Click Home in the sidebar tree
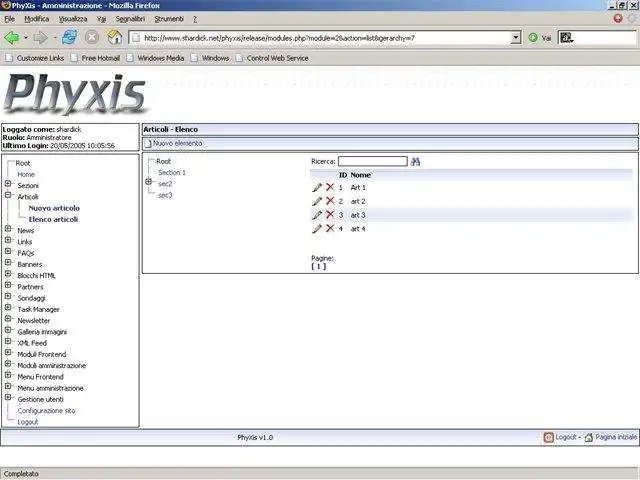Image resolution: width=640 pixels, height=480 pixels. pos(26,175)
